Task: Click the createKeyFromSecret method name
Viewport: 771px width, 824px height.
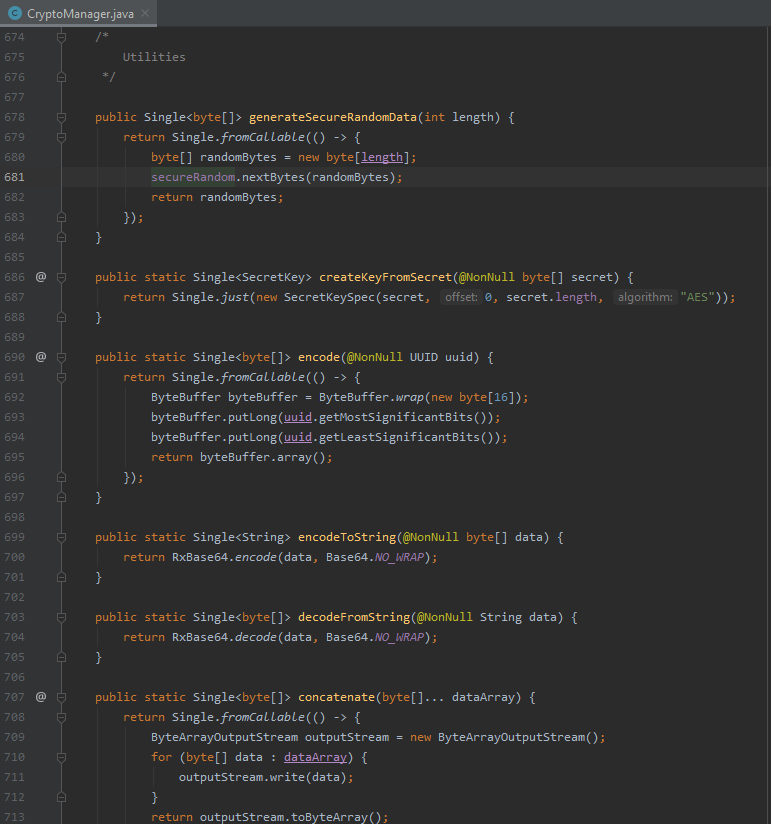Action: coord(385,277)
